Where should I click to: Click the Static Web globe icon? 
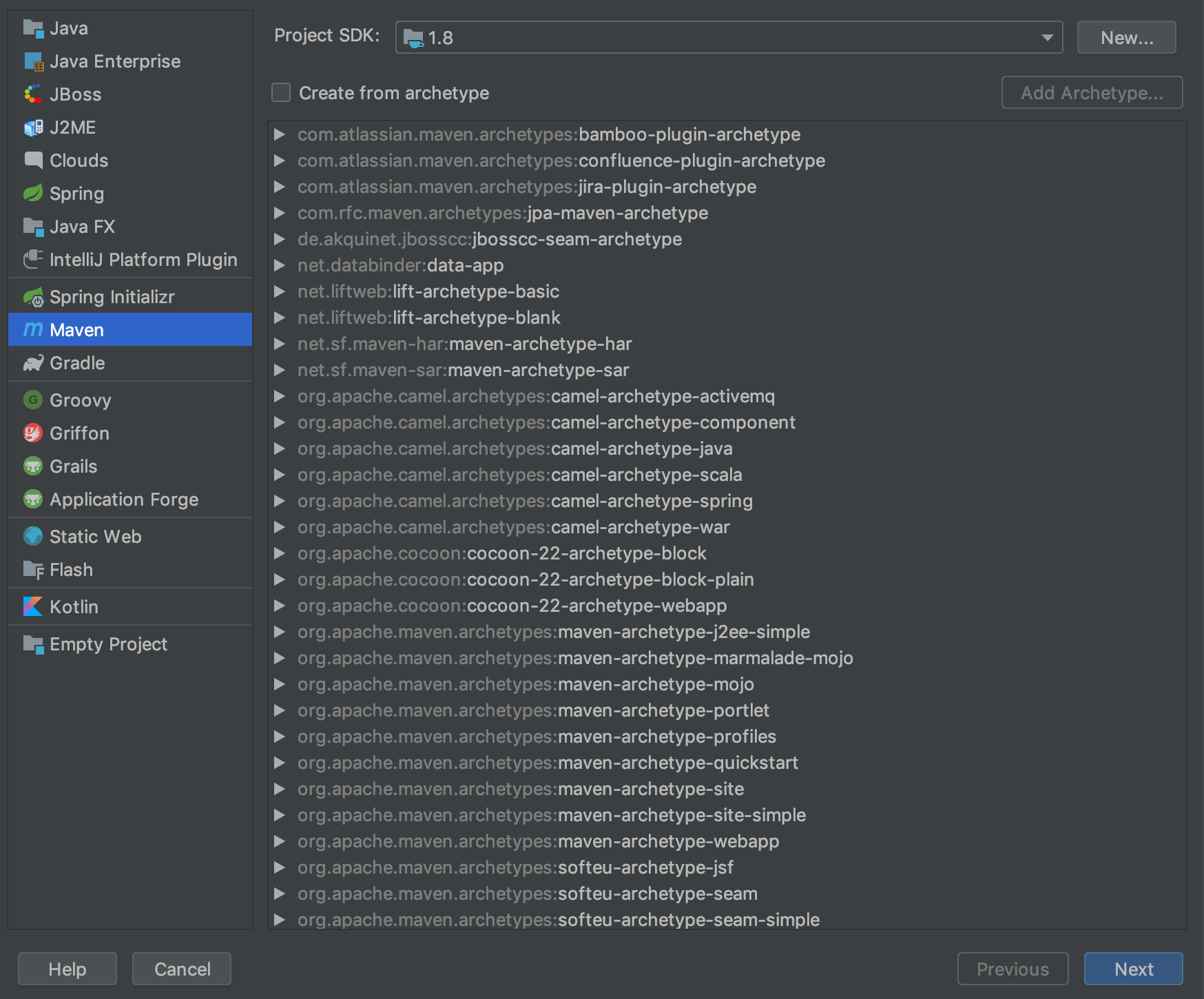tap(33, 537)
